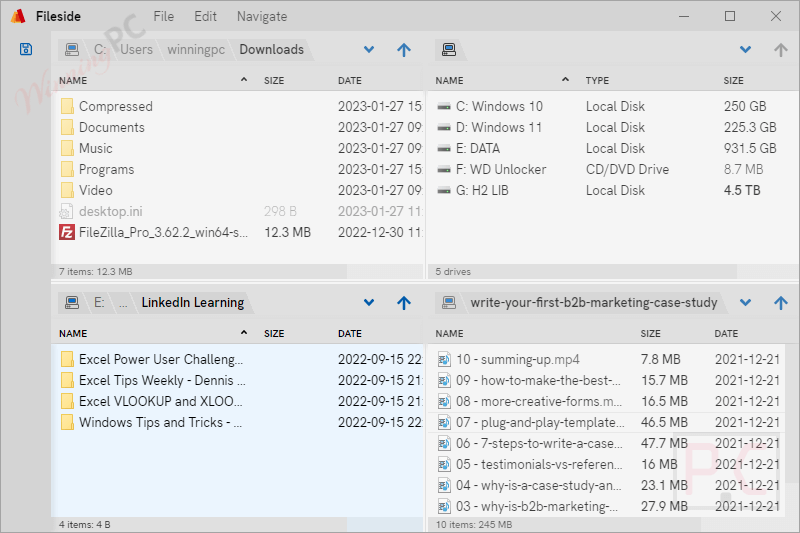Click E: breadcrumb in bottom-left pane
This screenshot has height=533, width=800.
(99, 302)
